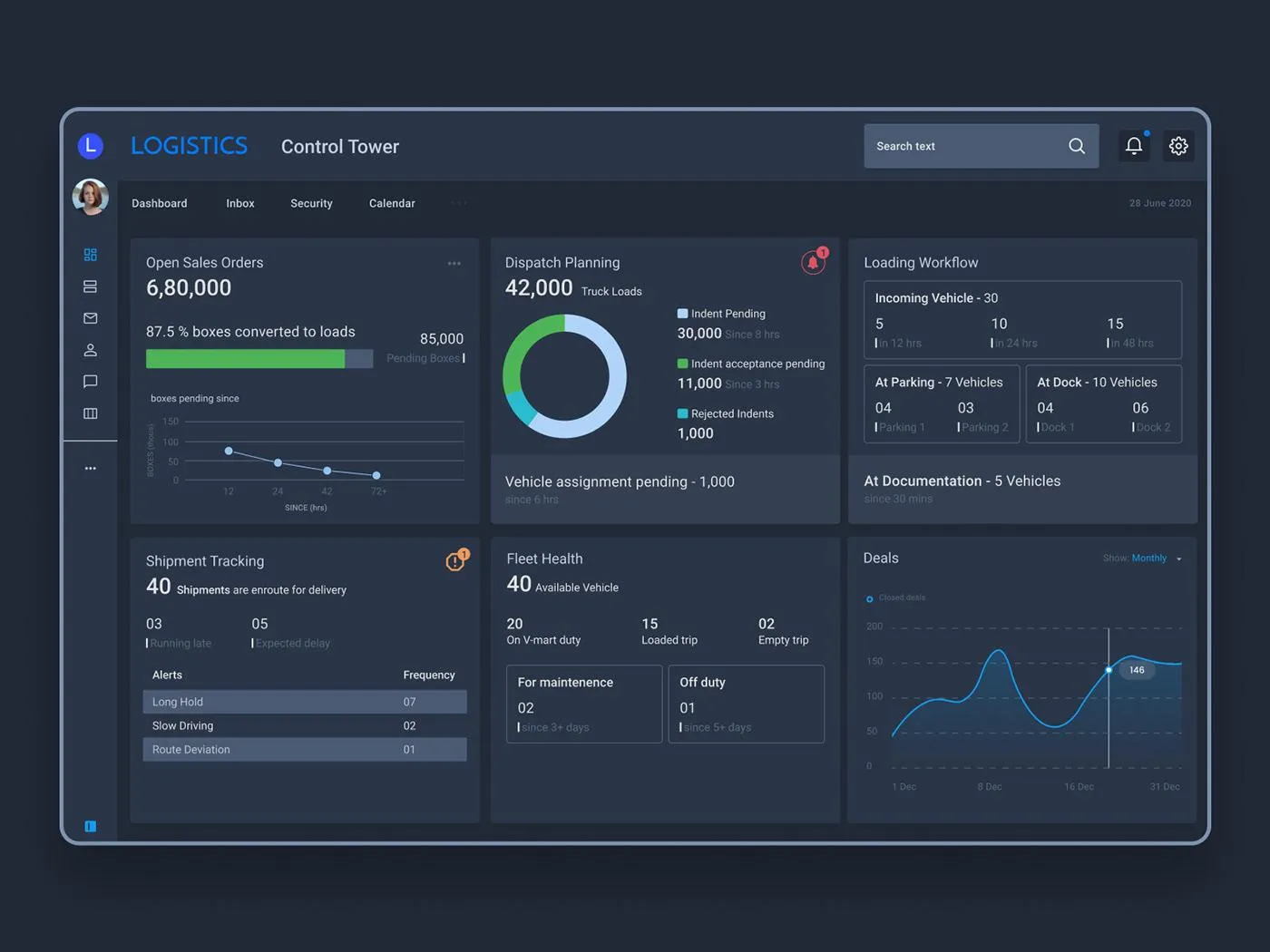Open the user profile avatar
The width and height of the screenshot is (1270, 952).
coord(90,197)
